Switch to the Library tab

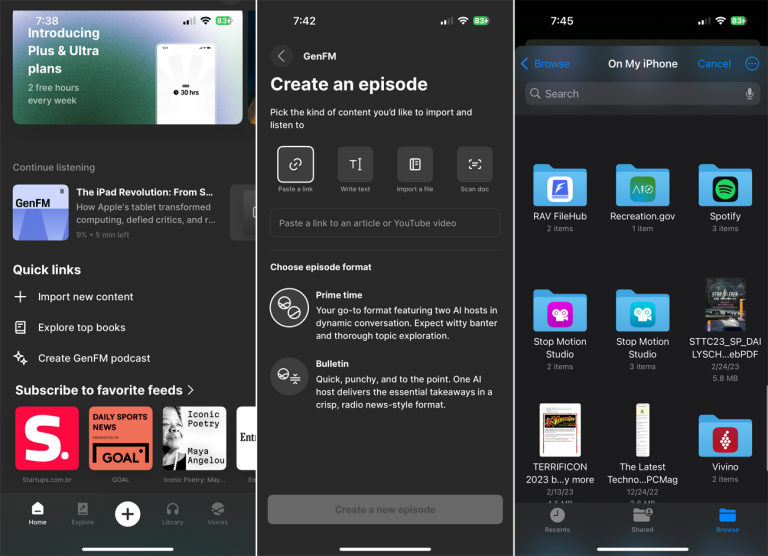coord(172,513)
